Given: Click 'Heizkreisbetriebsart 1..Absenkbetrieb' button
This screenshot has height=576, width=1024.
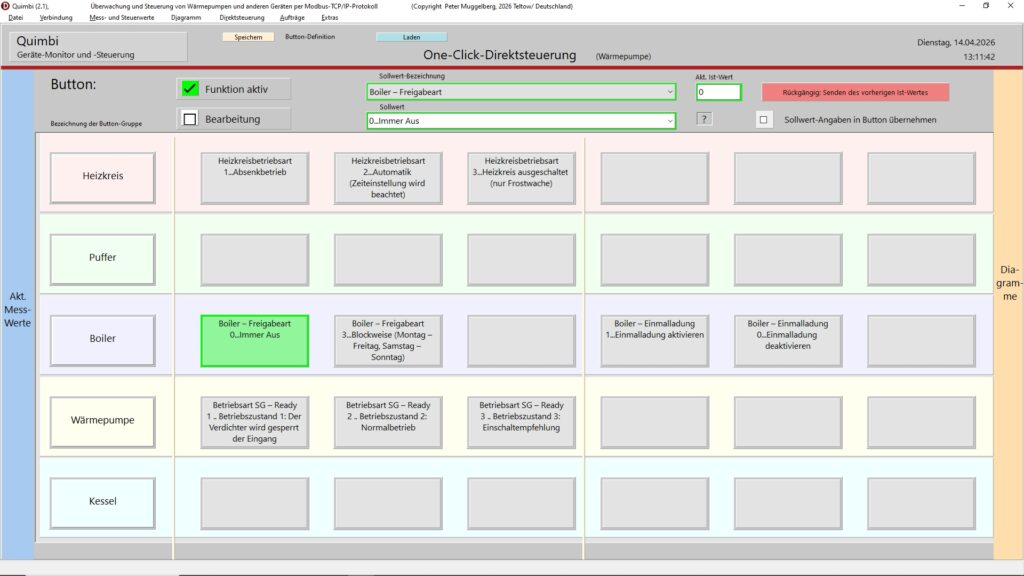Looking at the screenshot, I should pyautogui.click(x=254, y=178).
